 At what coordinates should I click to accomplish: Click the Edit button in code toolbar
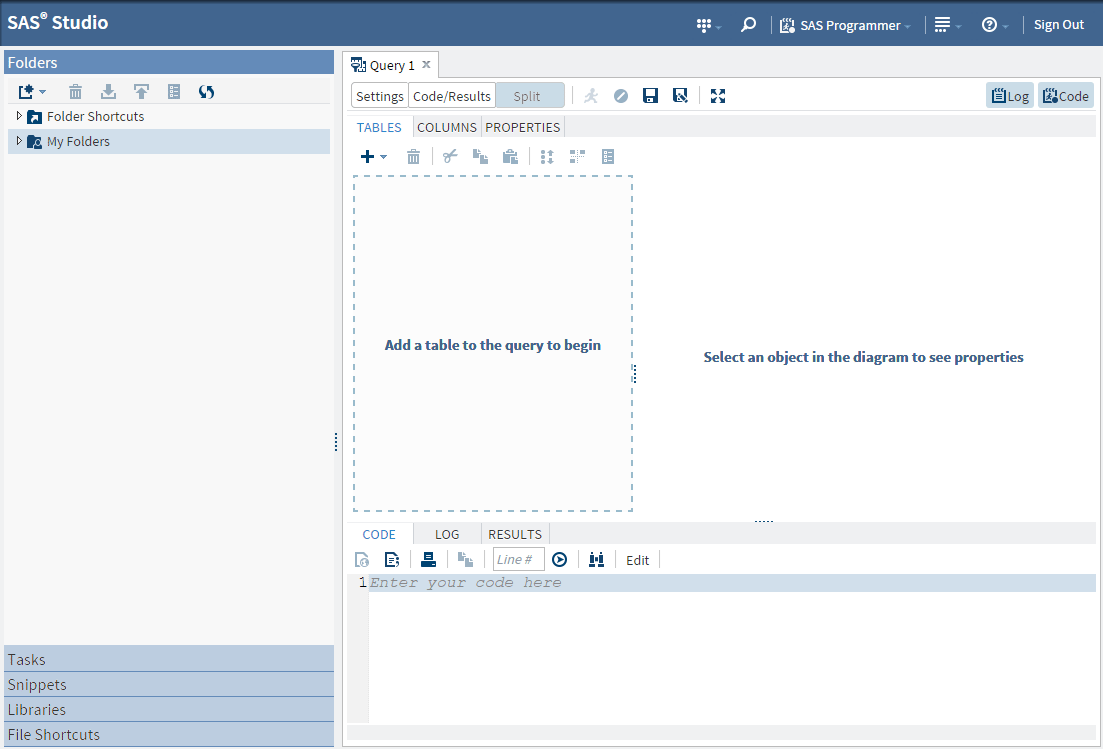[637, 560]
